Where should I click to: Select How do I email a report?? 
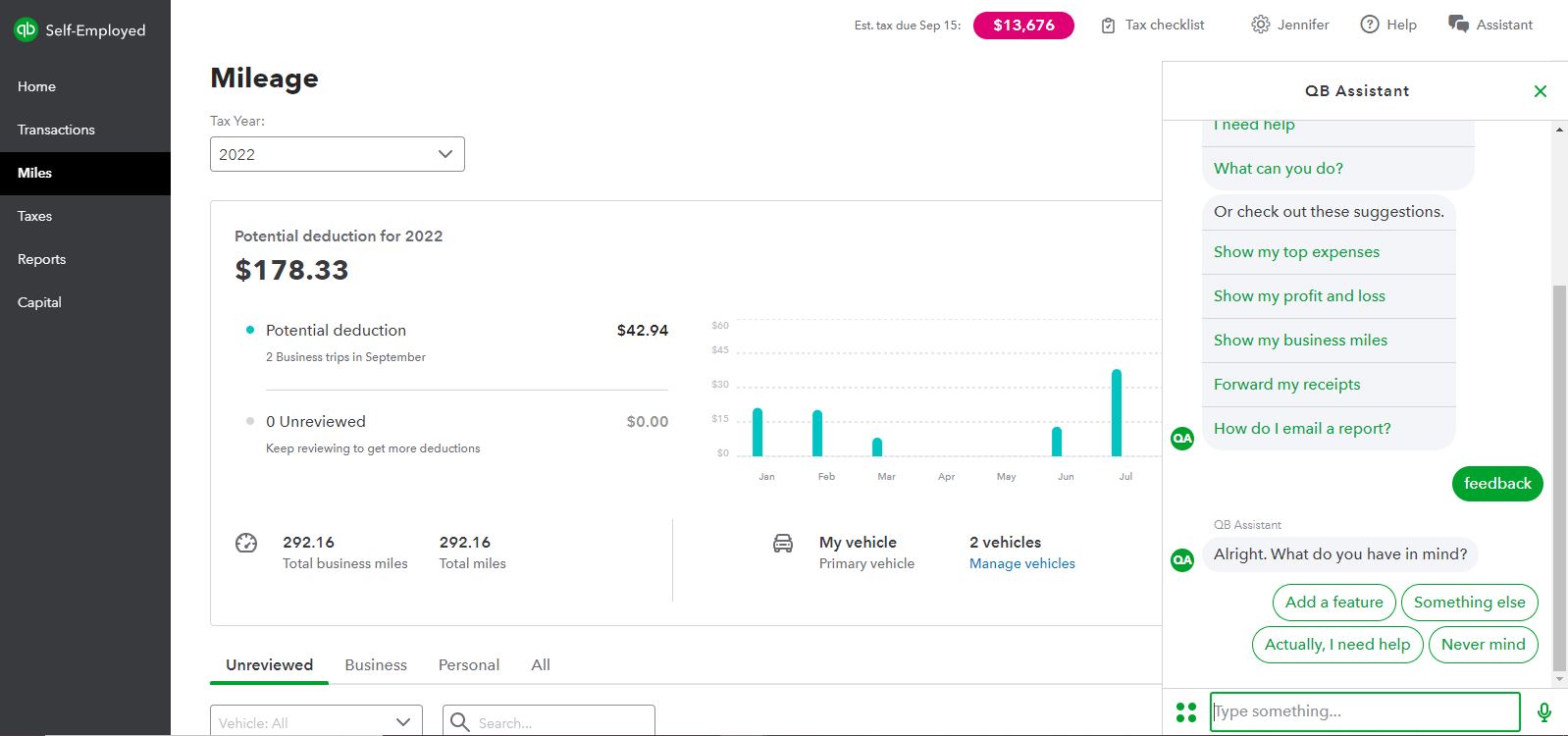(x=1329, y=429)
